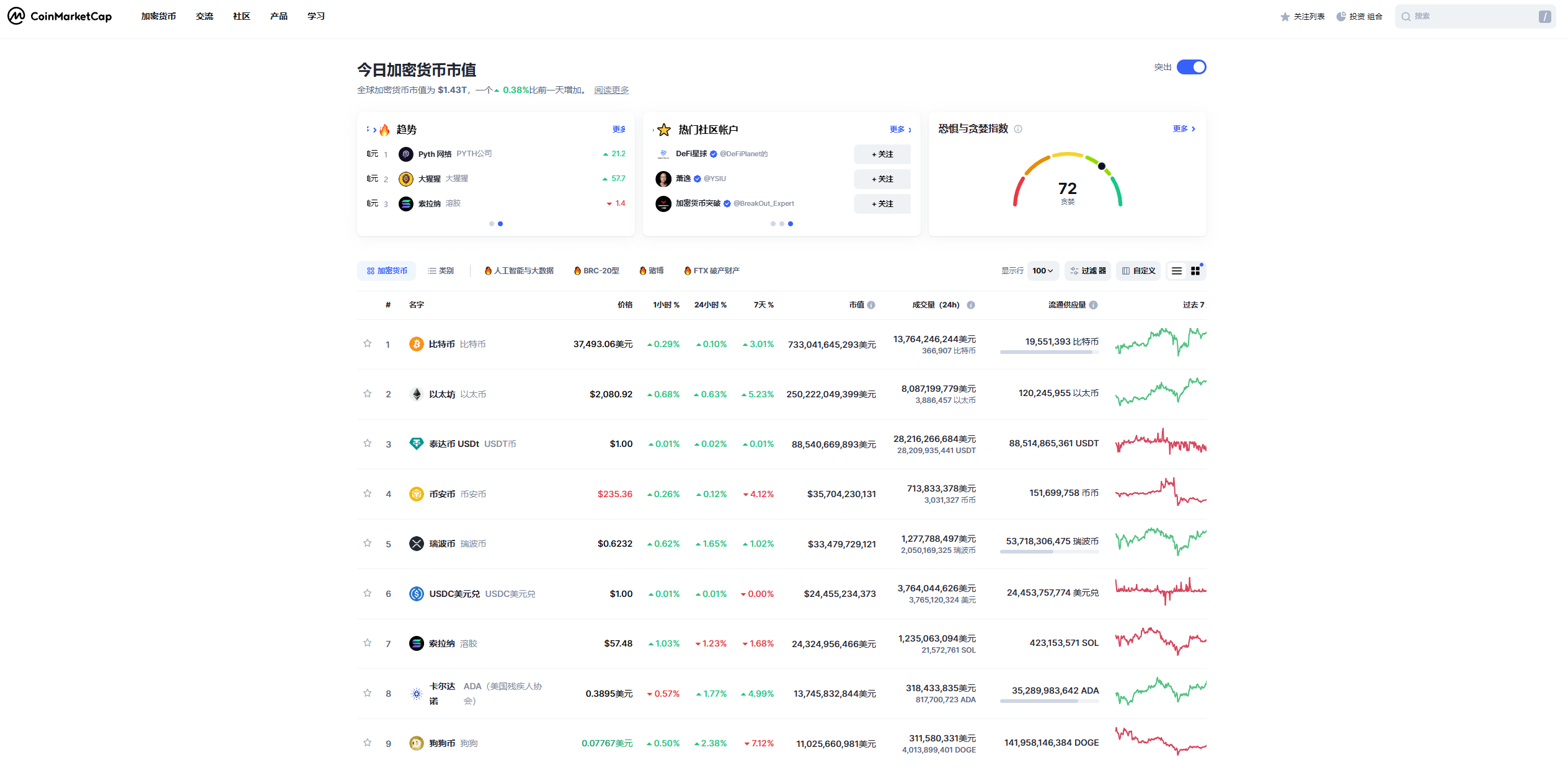The image size is (1568, 768).
Task: Select the FTX 破产财产 tab
Action: (712, 271)
